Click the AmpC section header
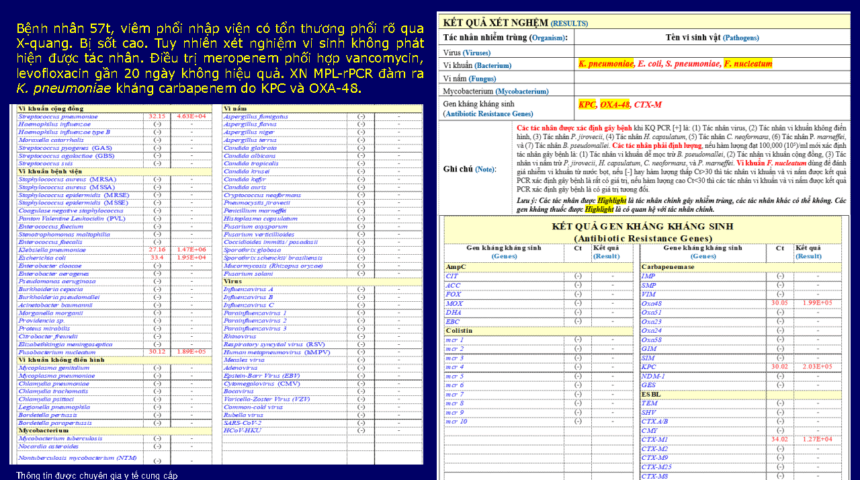The width and height of the screenshot is (860, 480). (455, 267)
